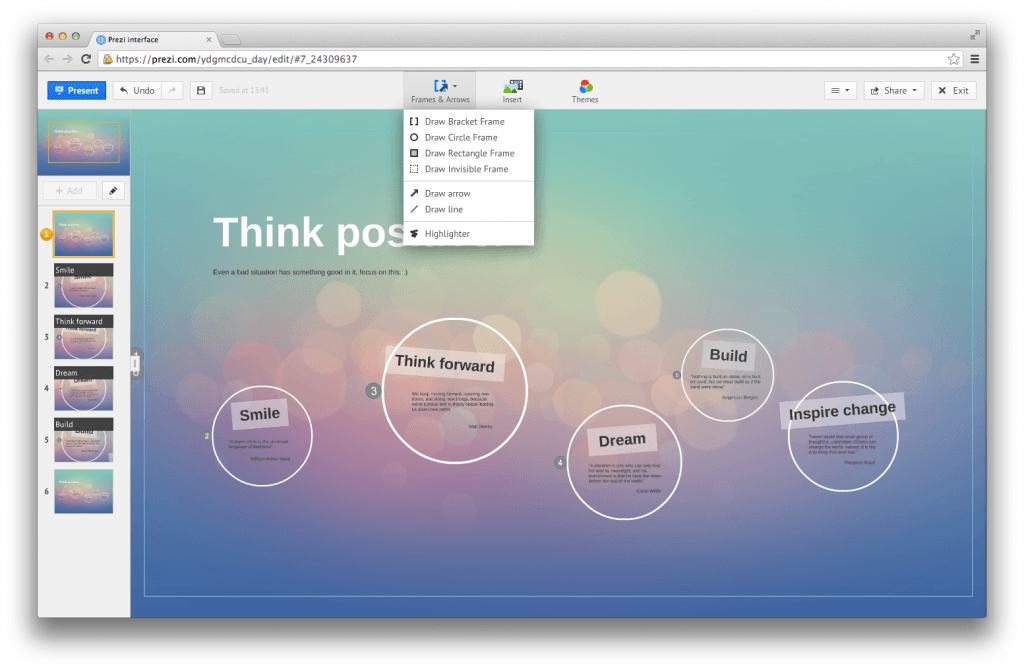The height and width of the screenshot is (669, 1024).
Task: Choose Draw Circle Frame option
Action: point(460,137)
